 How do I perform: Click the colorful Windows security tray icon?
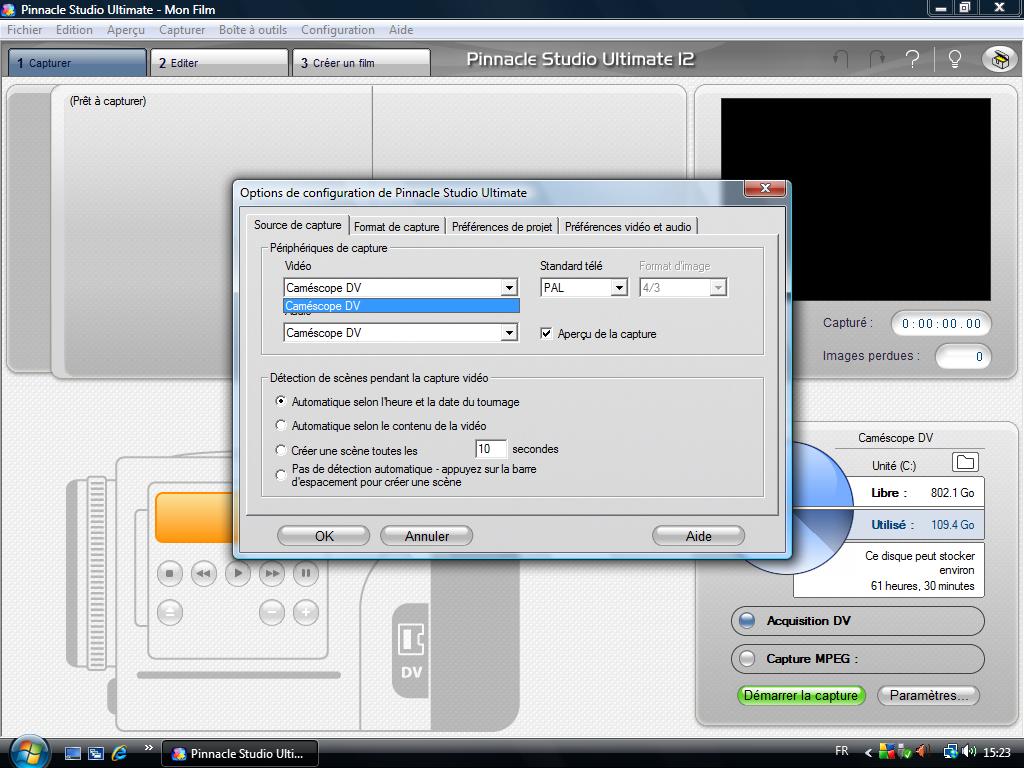tap(886, 752)
